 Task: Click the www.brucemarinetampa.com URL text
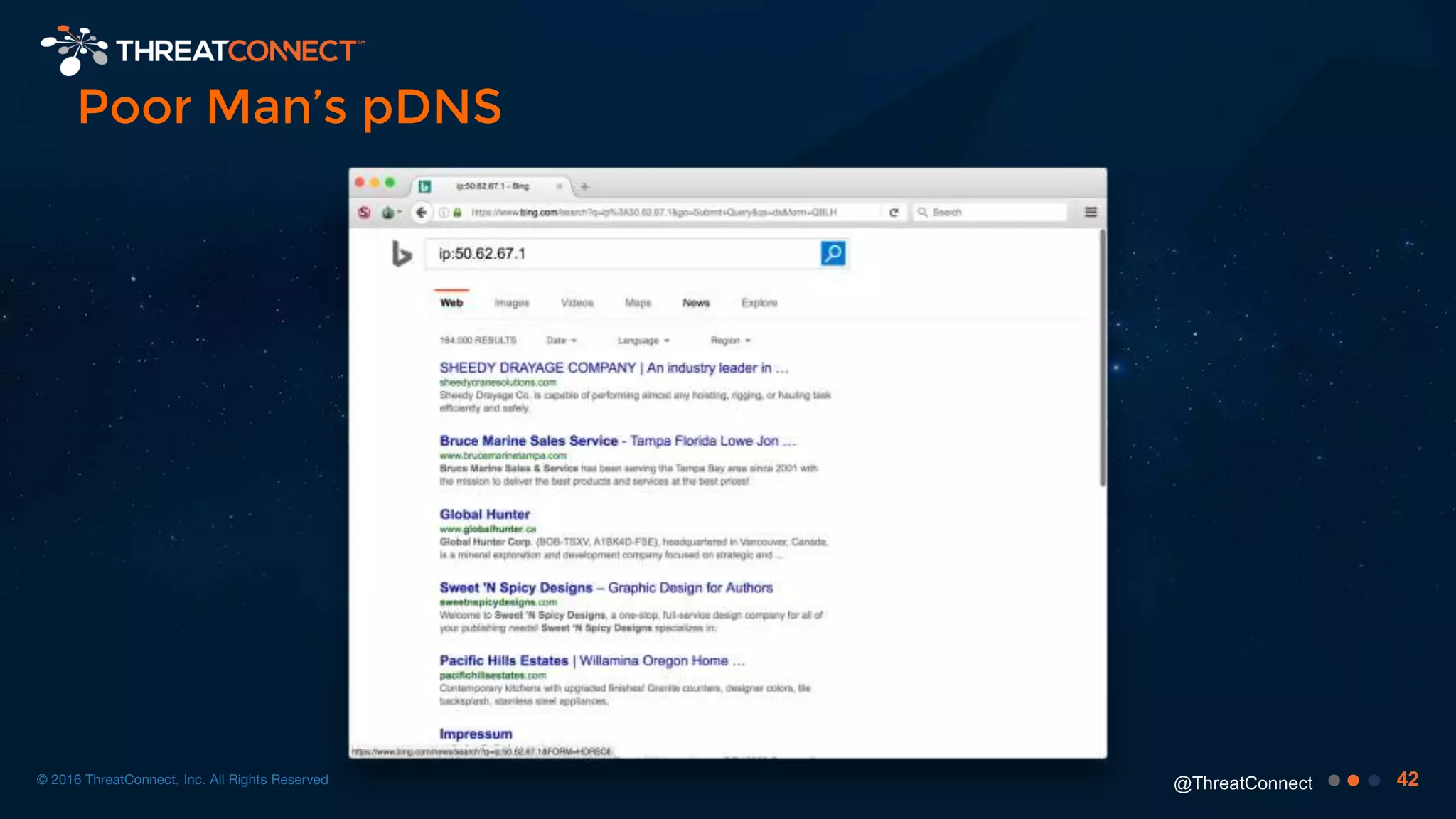[x=503, y=456]
